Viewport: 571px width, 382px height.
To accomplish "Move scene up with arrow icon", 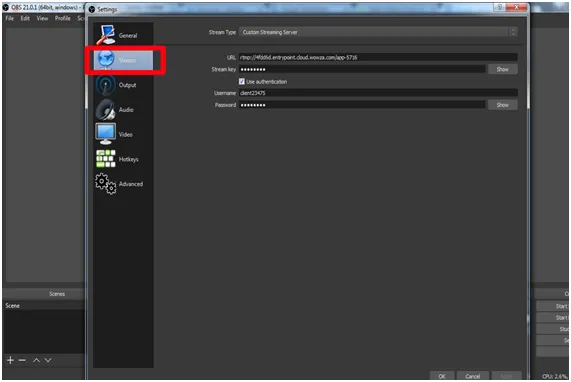I will click(x=36, y=360).
